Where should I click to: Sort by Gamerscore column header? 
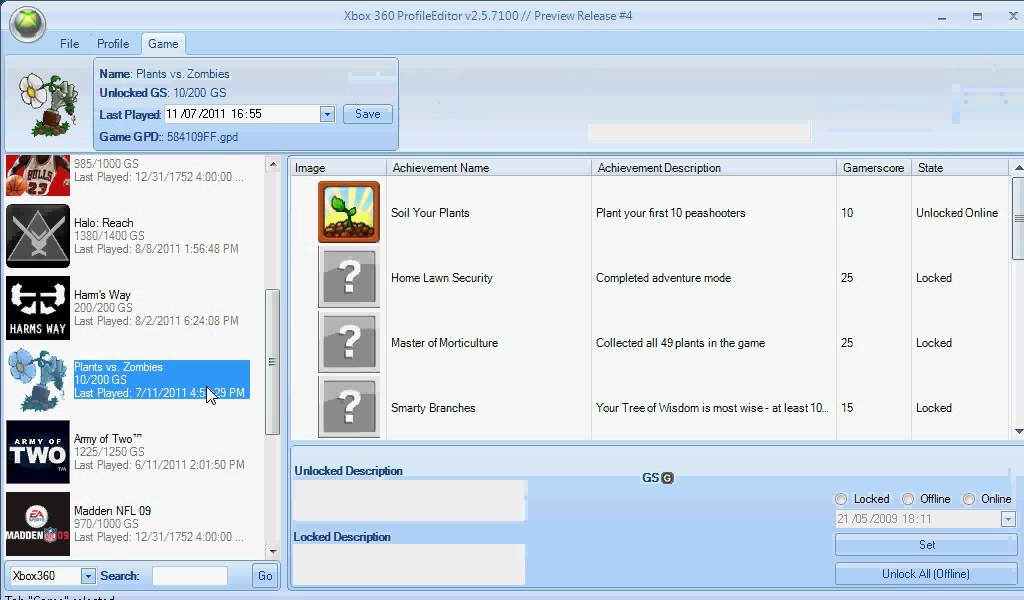click(x=874, y=168)
